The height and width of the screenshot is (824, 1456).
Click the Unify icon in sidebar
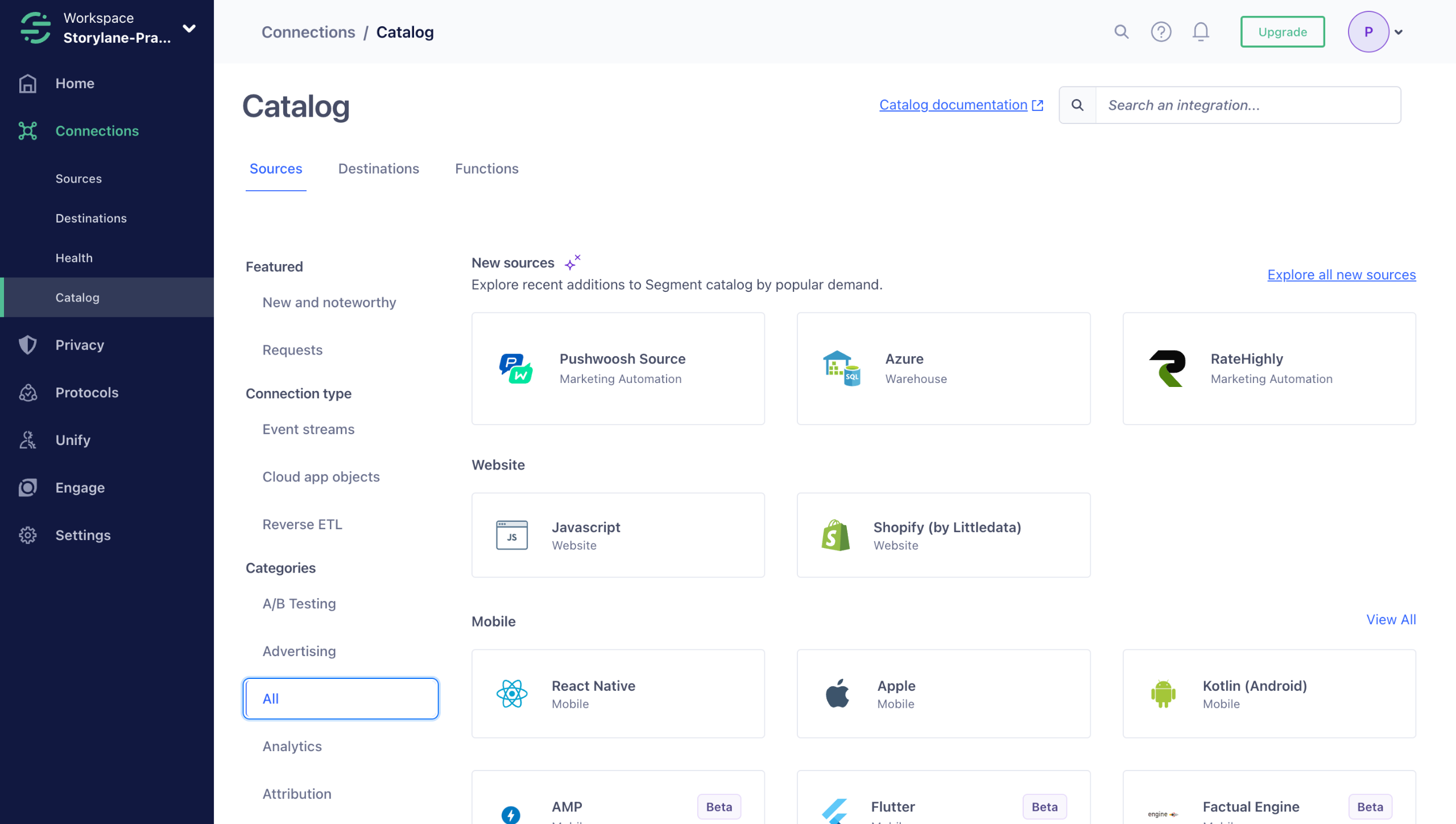tap(28, 440)
